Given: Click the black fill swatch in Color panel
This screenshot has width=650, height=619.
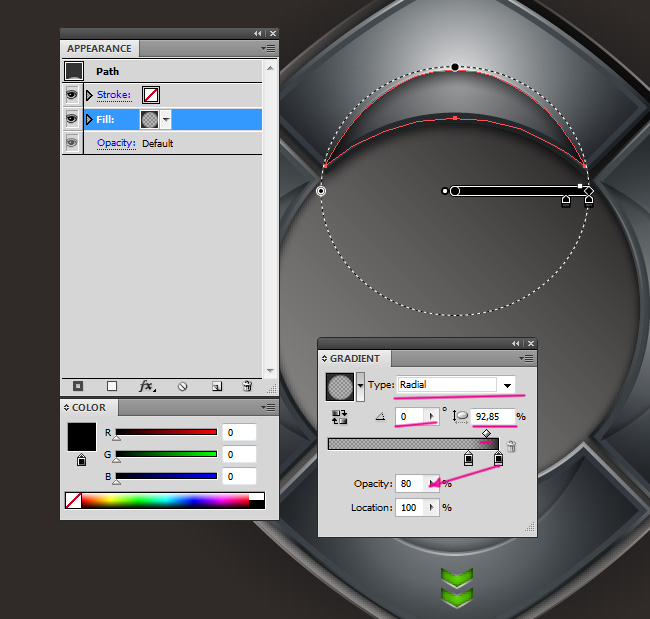Looking at the screenshot, I should click(x=82, y=437).
